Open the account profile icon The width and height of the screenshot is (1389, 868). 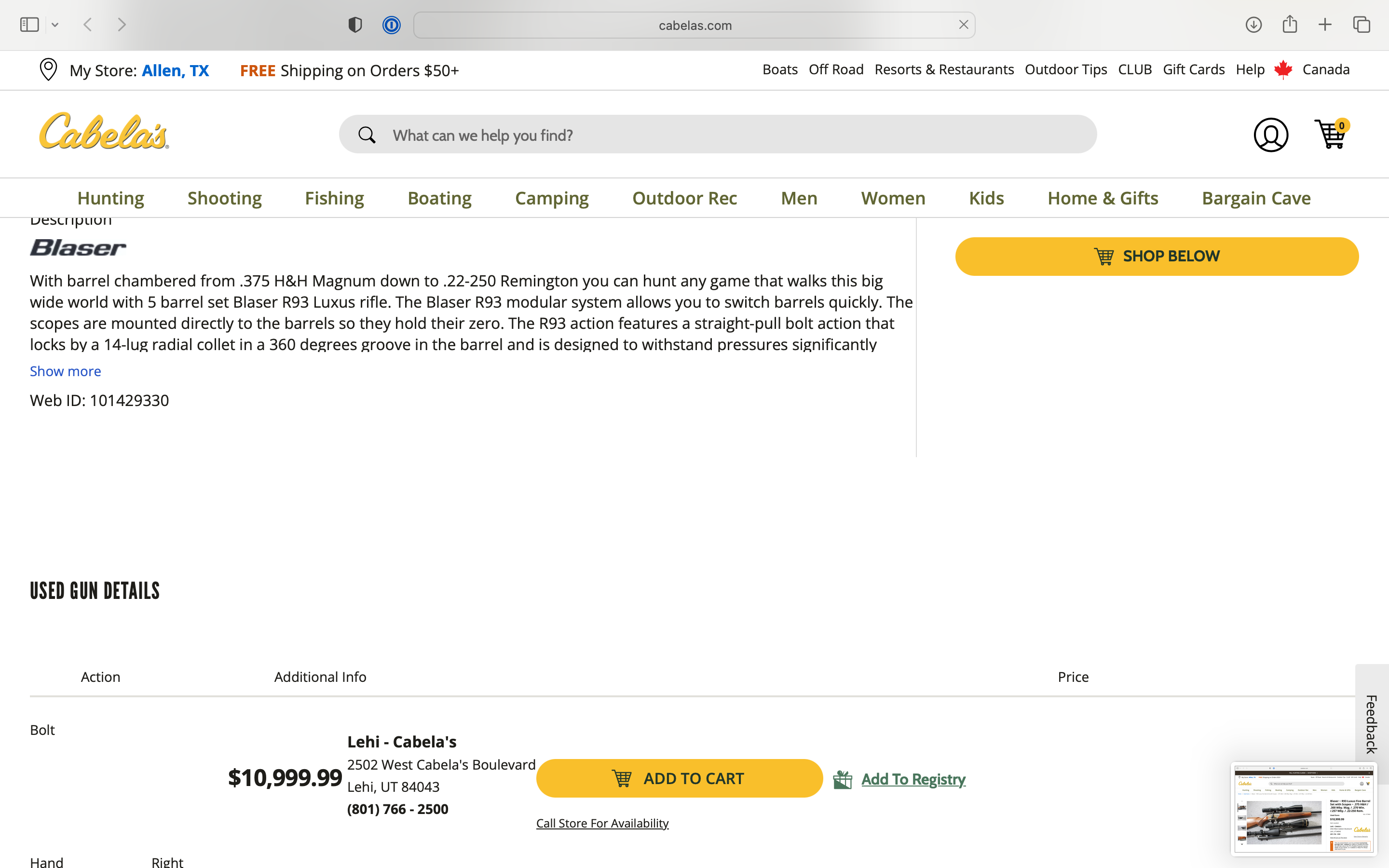1271,135
